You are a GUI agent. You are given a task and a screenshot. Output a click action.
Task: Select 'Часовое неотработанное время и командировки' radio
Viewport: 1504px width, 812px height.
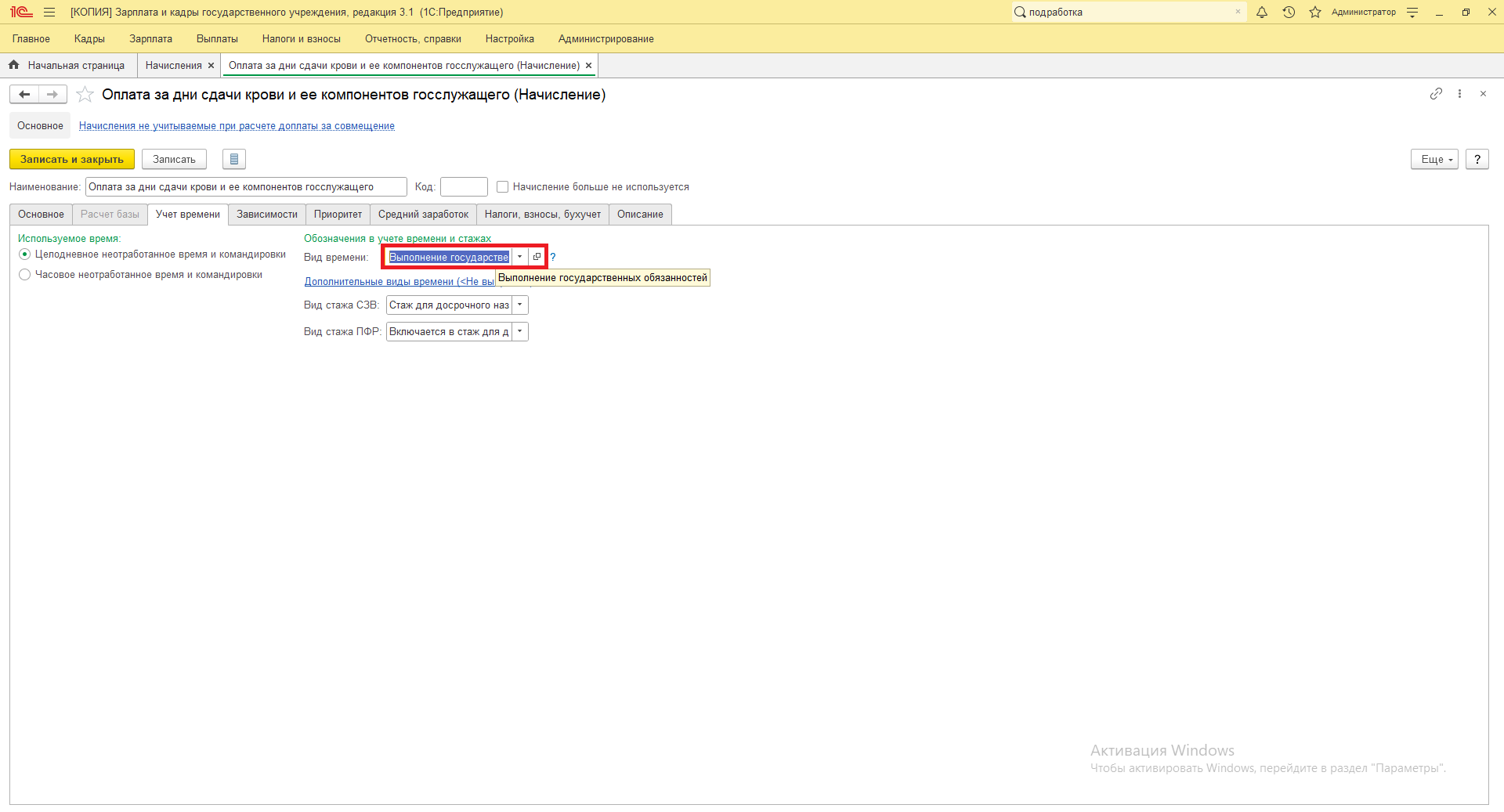[x=25, y=275]
